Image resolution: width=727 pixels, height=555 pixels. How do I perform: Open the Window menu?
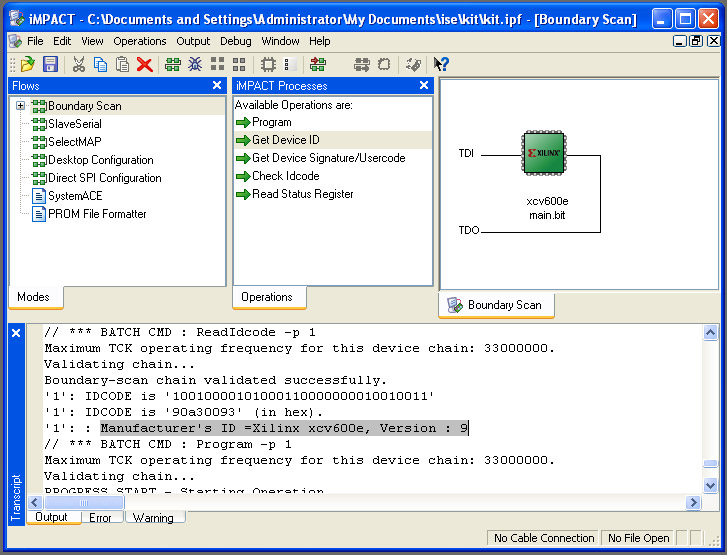[x=280, y=41]
